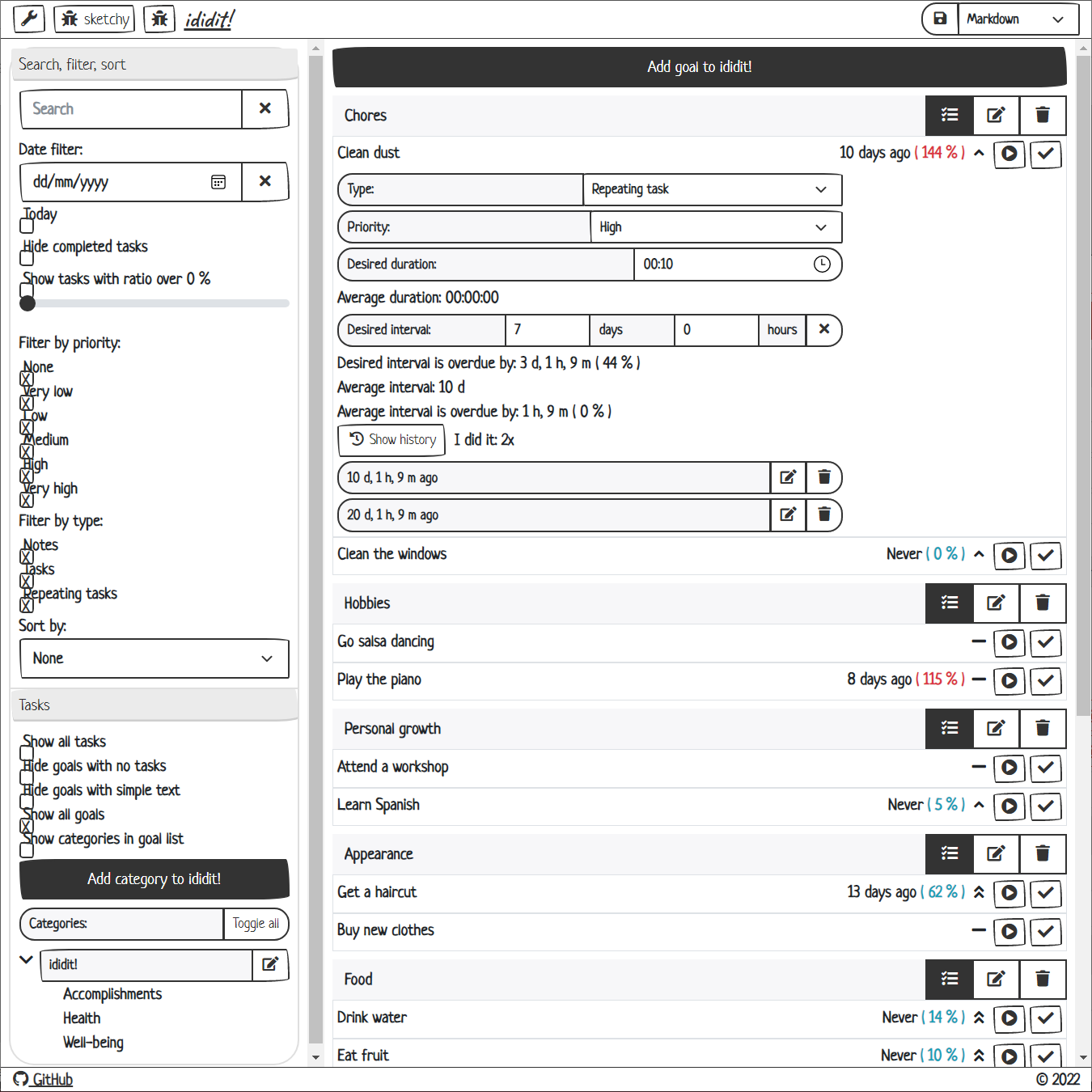Image resolution: width=1092 pixels, height=1092 pixels.
Task: Collapse the ididit! category tree
Action: (x=27, y=960)
